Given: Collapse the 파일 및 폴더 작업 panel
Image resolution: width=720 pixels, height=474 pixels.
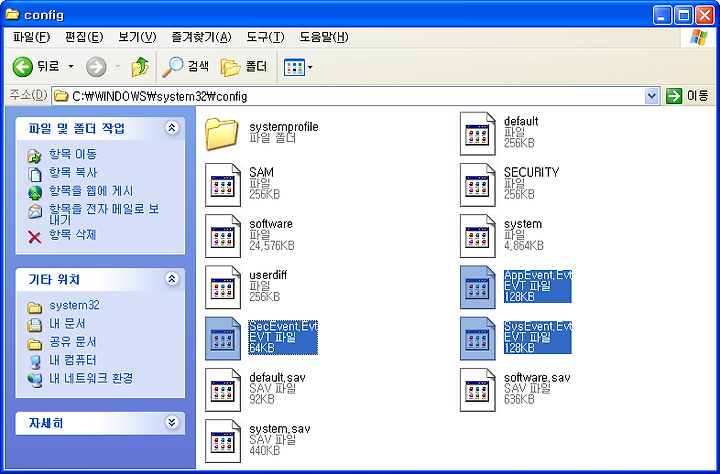Looking at the screenshot, I should pos(172,128).
